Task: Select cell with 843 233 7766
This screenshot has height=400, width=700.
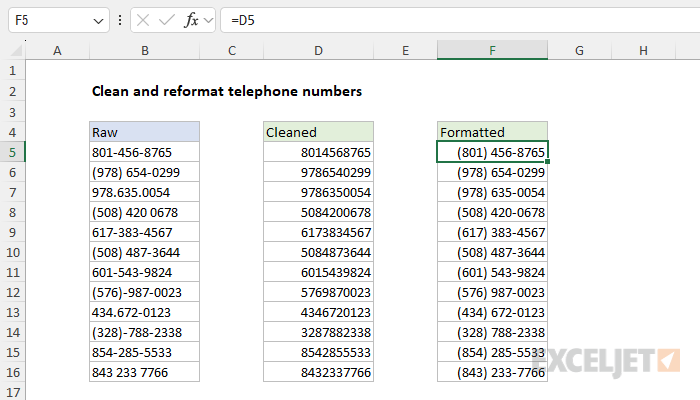Action: 145,372
